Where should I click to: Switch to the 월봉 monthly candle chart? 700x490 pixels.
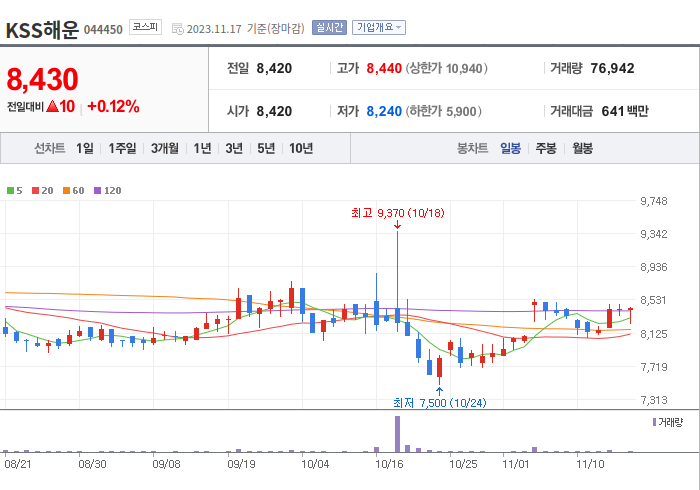click(583, 148)
